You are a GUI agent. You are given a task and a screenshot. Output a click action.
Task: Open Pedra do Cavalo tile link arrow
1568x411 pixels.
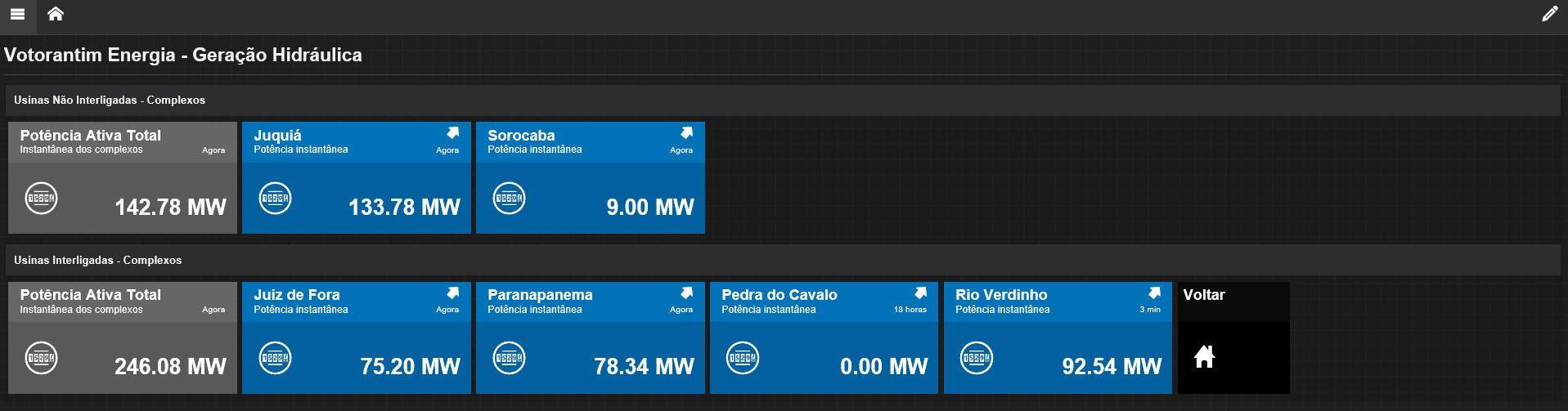click(x=921, y=293)
